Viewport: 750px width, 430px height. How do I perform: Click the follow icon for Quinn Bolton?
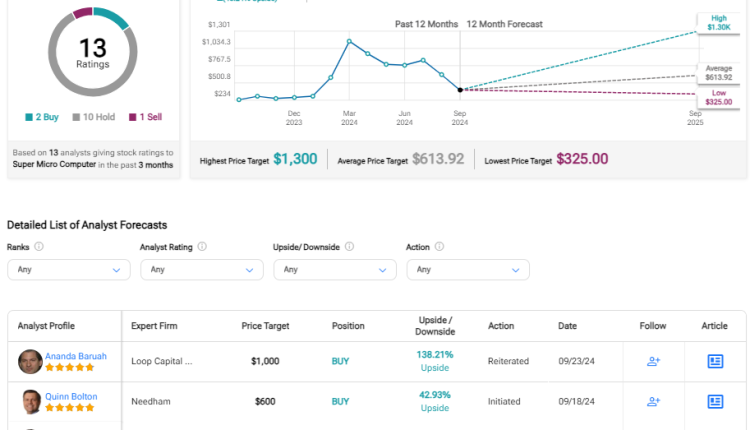[653, 401]
